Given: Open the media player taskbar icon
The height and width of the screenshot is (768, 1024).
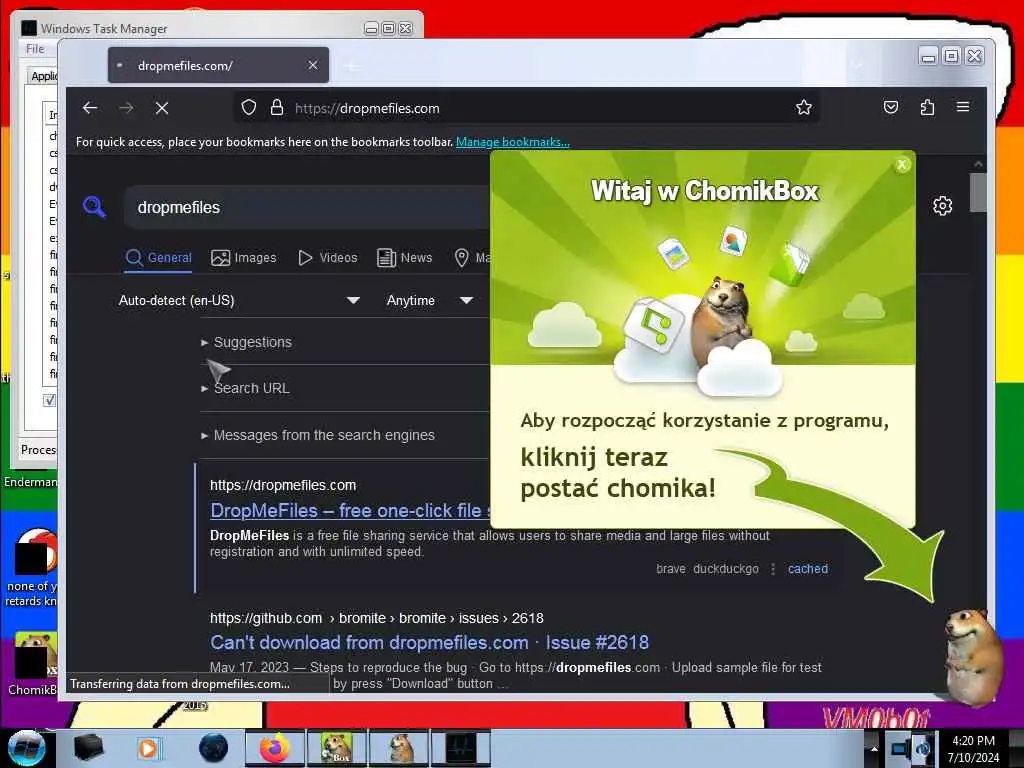Looking at the screenshot, I should click(x=149, y=748).
